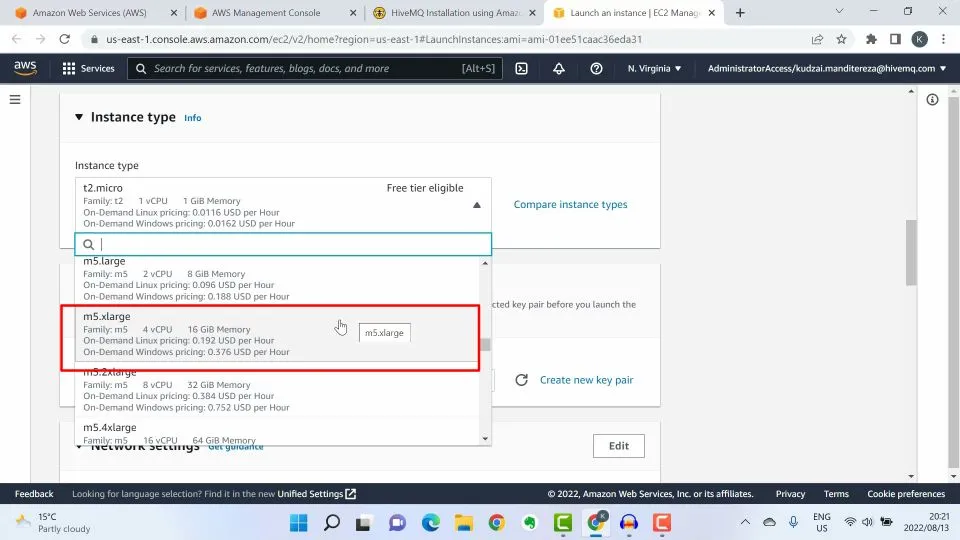The width and height of the screenshot is (960, 540).
Task: Open the Task View taskbar icon
Action: pyautogui.click(x=365, y=523)
